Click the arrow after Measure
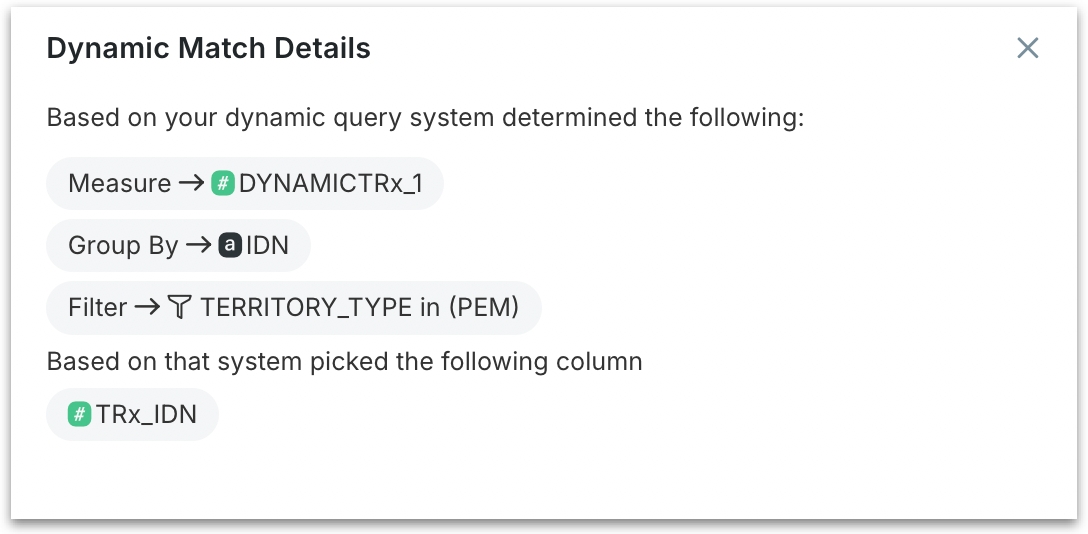1088x534 pixels. (x=191, y=183)
